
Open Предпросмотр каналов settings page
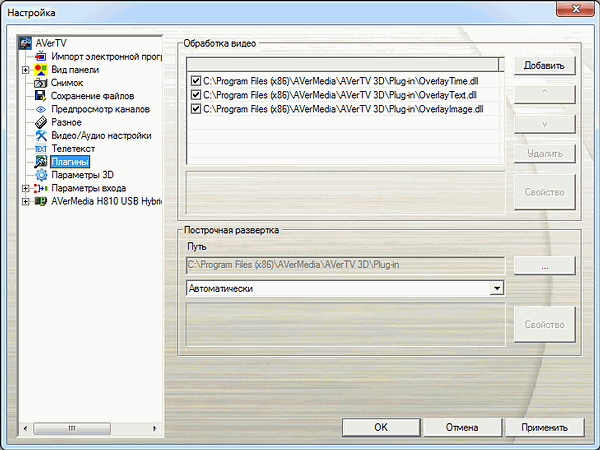pos(100,109)
